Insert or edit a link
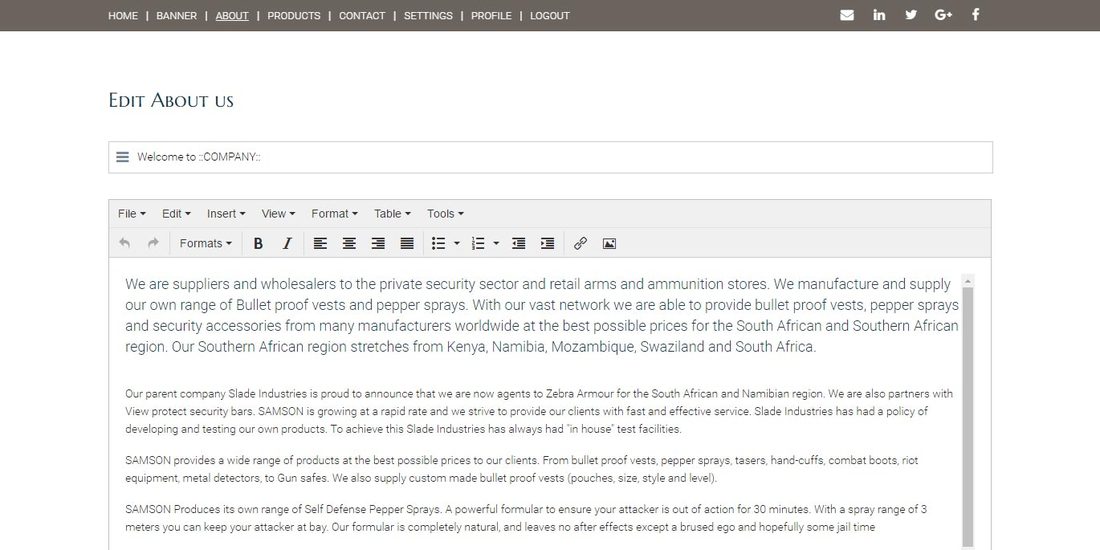This screenshot has width=1100, height=550. click(x=580, y=243)
